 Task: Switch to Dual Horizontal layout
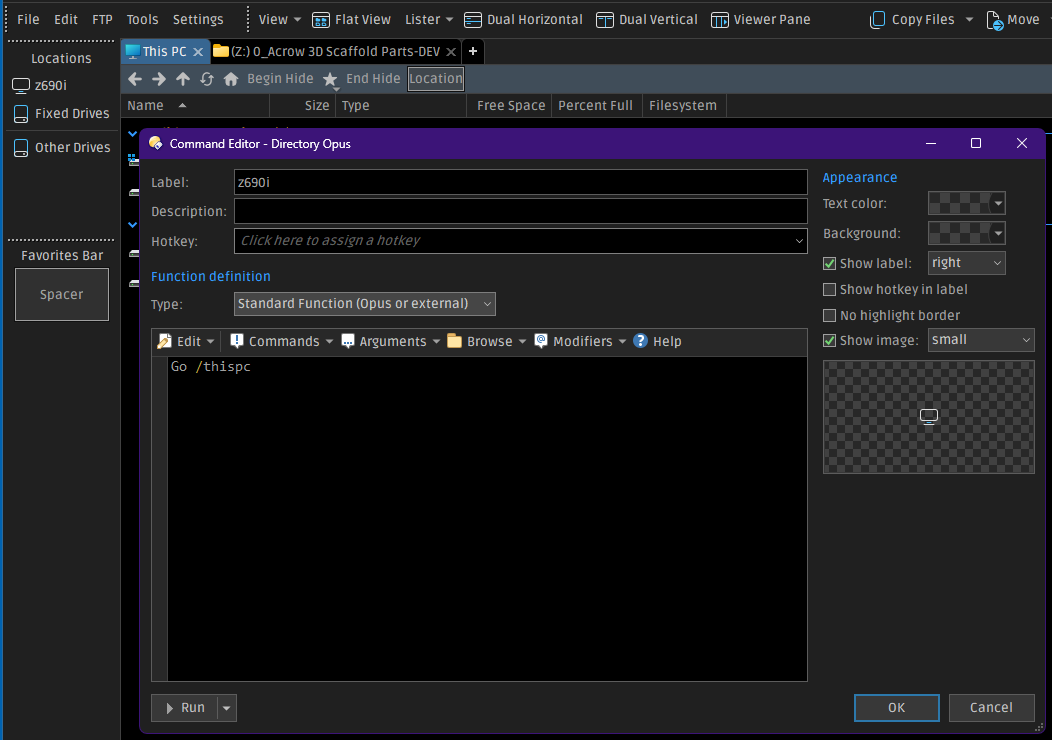[523, 20]
